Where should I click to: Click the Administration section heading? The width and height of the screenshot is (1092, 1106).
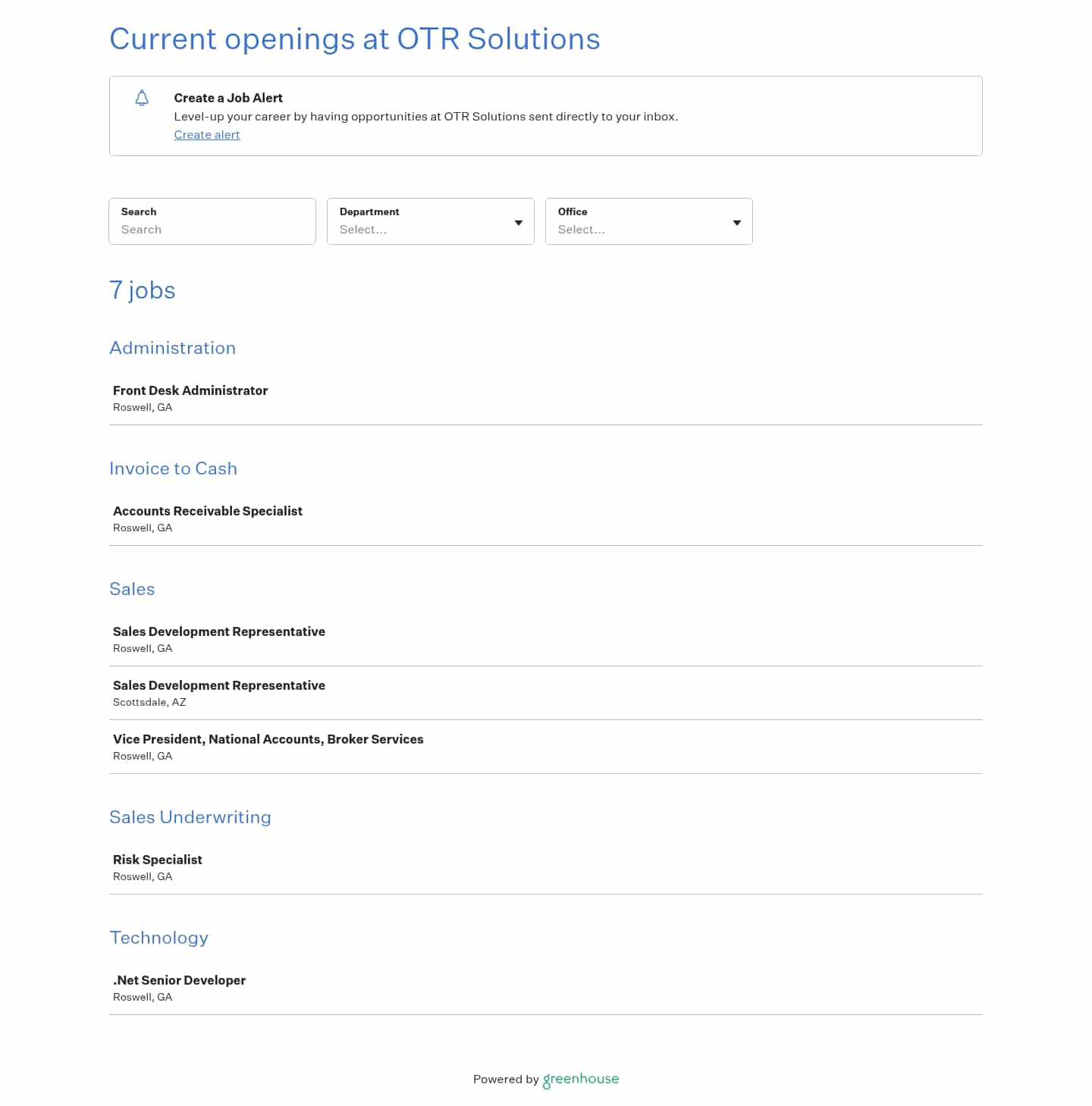(x=173, y=348)
